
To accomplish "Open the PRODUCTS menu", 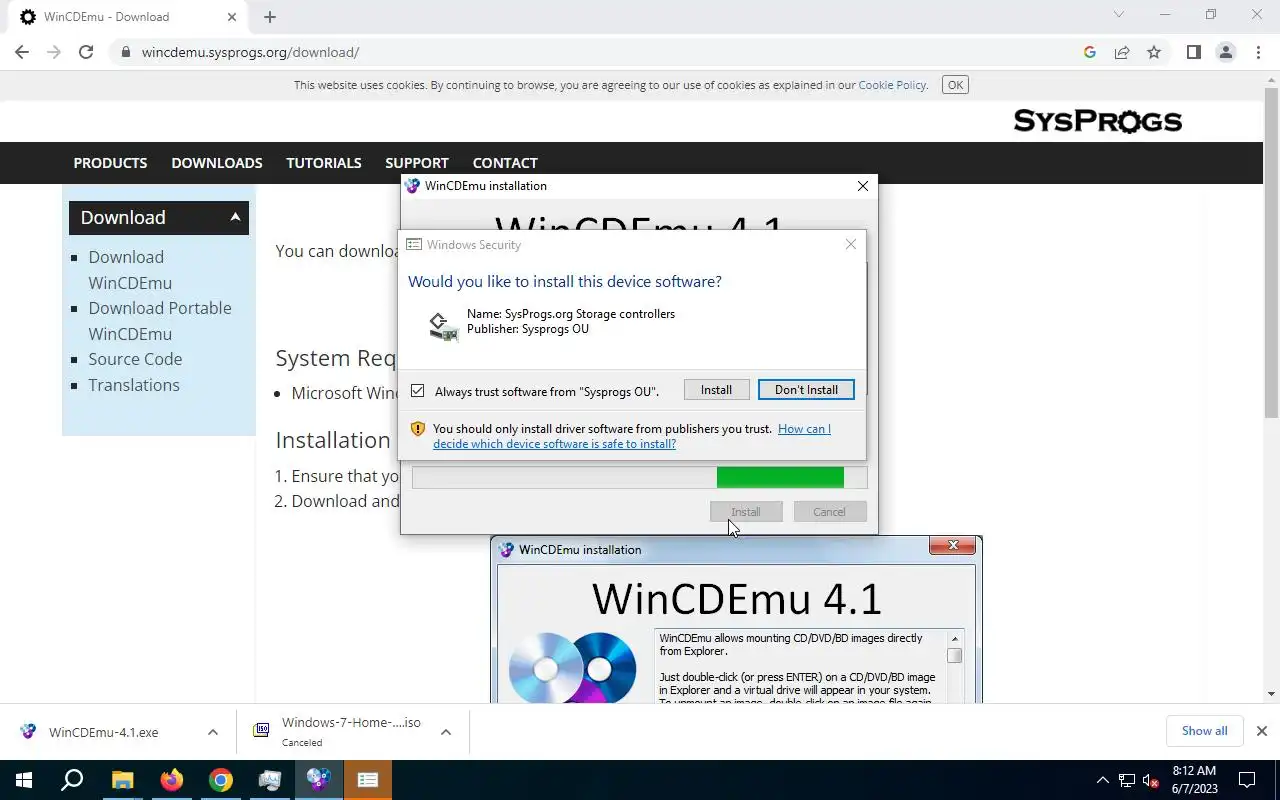I will [110, 163].
